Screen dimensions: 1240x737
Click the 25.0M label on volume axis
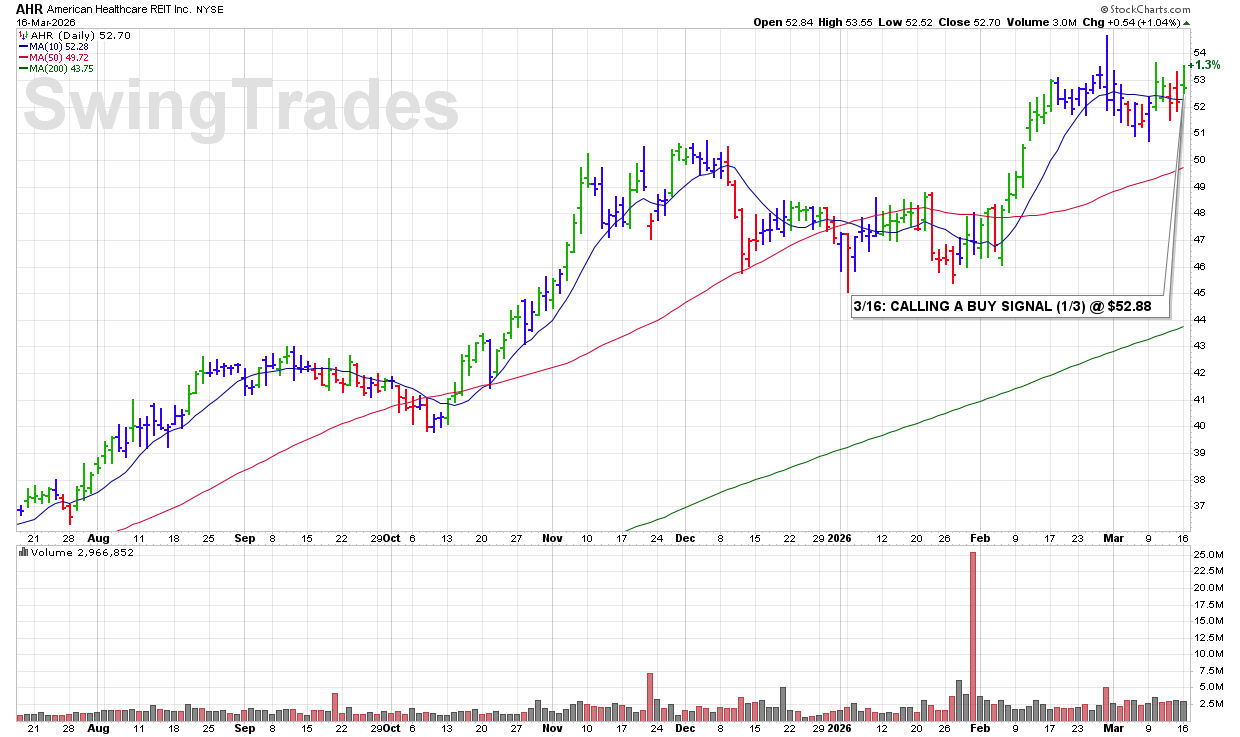[x=1209, y=555]
